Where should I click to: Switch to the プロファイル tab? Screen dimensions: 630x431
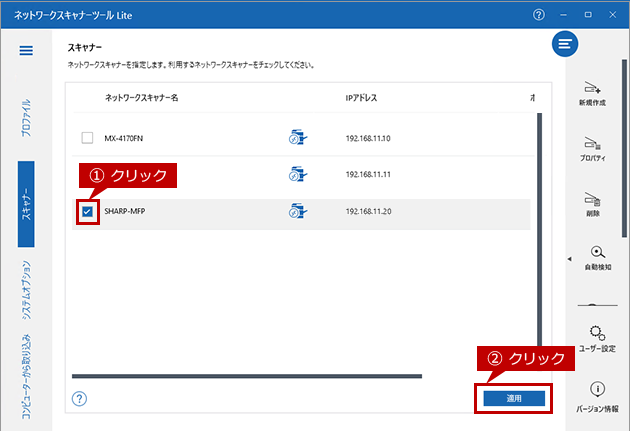pyautogui.click(x=26, y=118)
